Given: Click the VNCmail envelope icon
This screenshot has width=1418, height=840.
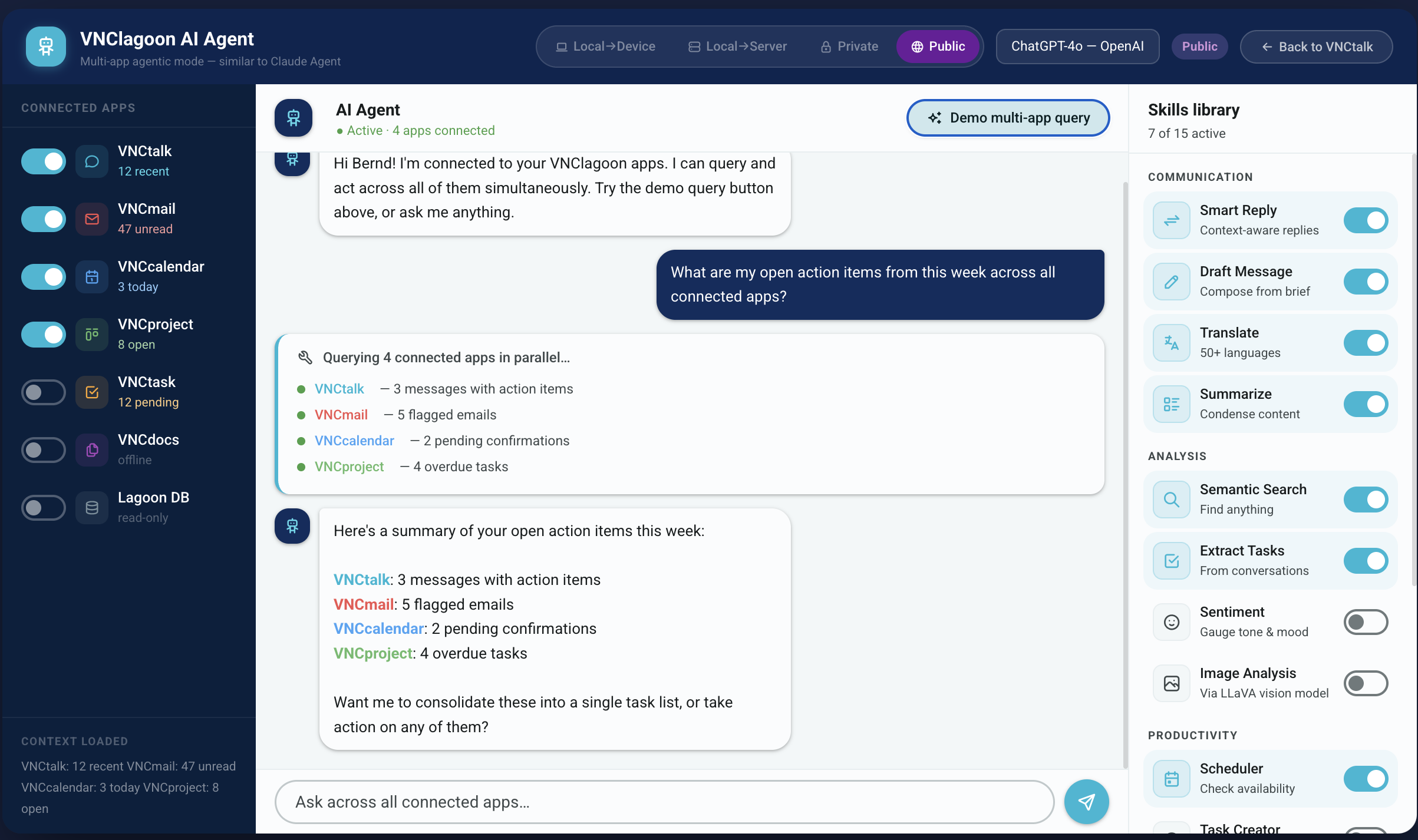Looking at the screenshot, I should pos(92,219).
